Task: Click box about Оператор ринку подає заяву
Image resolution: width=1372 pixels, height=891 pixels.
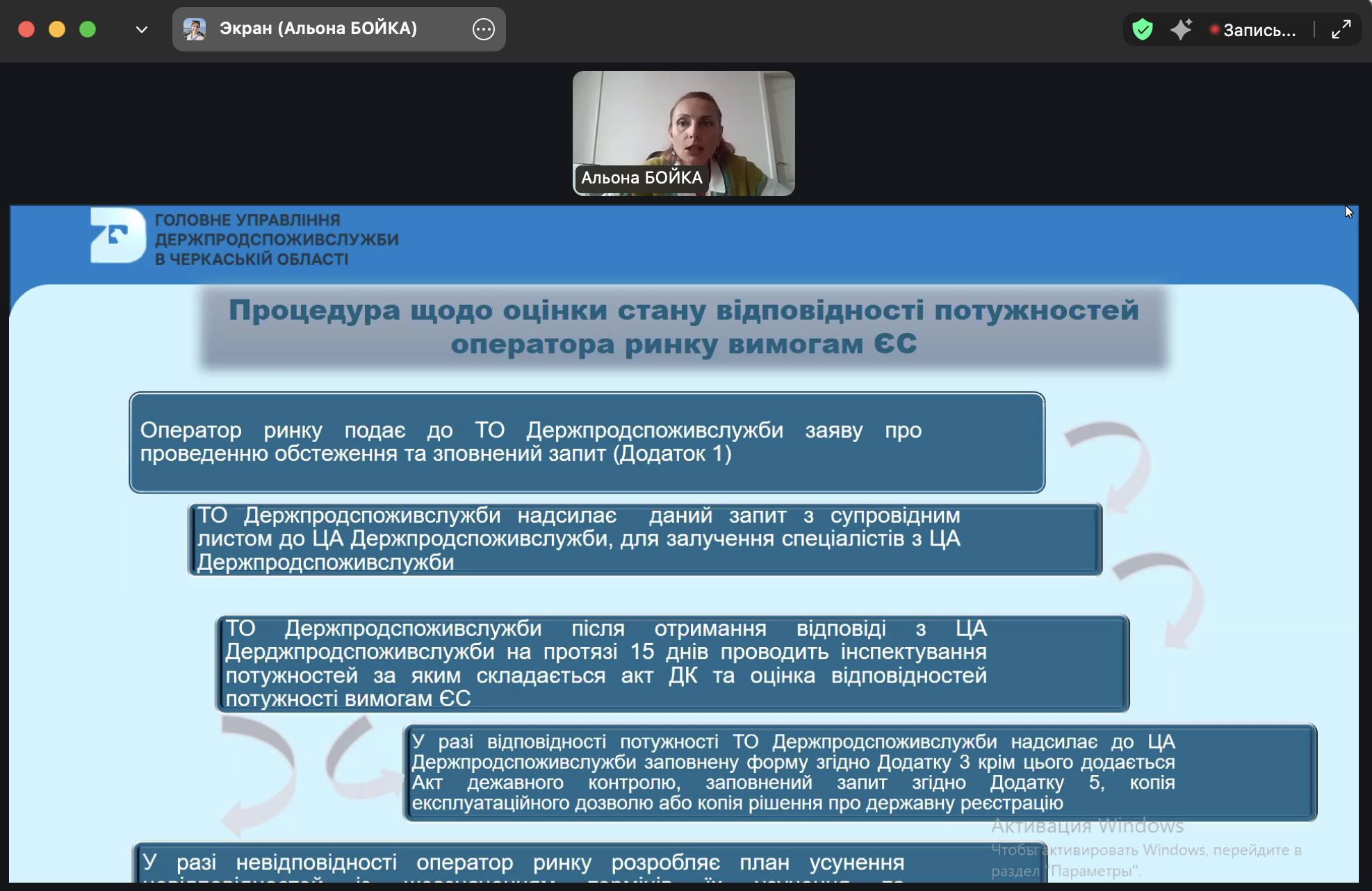Action: [587, 443]
